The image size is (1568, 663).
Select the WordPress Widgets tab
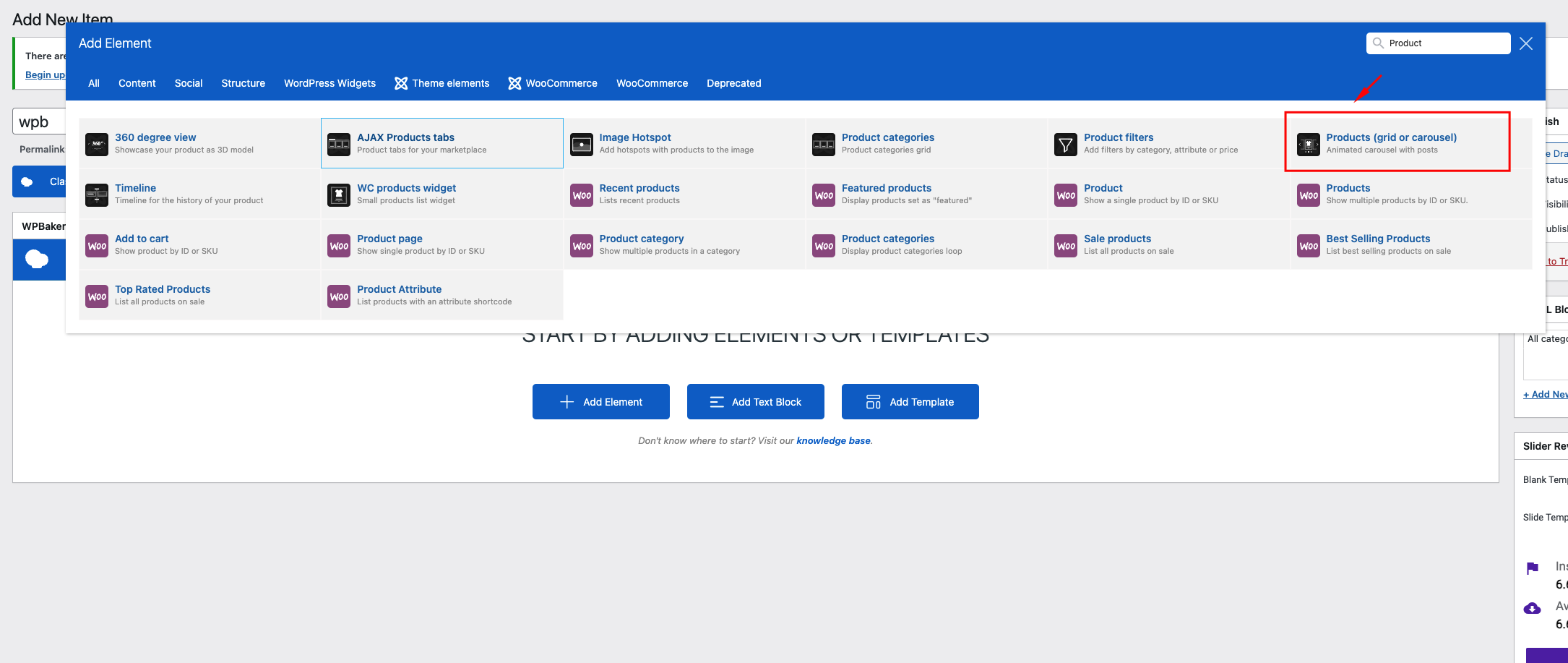tap(329, 83)
